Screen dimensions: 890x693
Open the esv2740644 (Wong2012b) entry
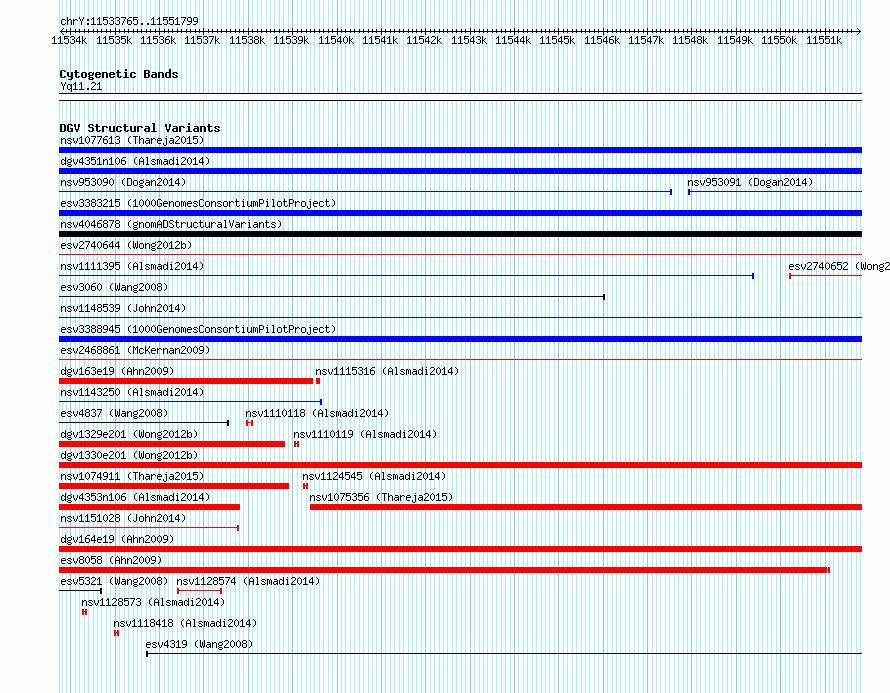click(x=126, y=245)
